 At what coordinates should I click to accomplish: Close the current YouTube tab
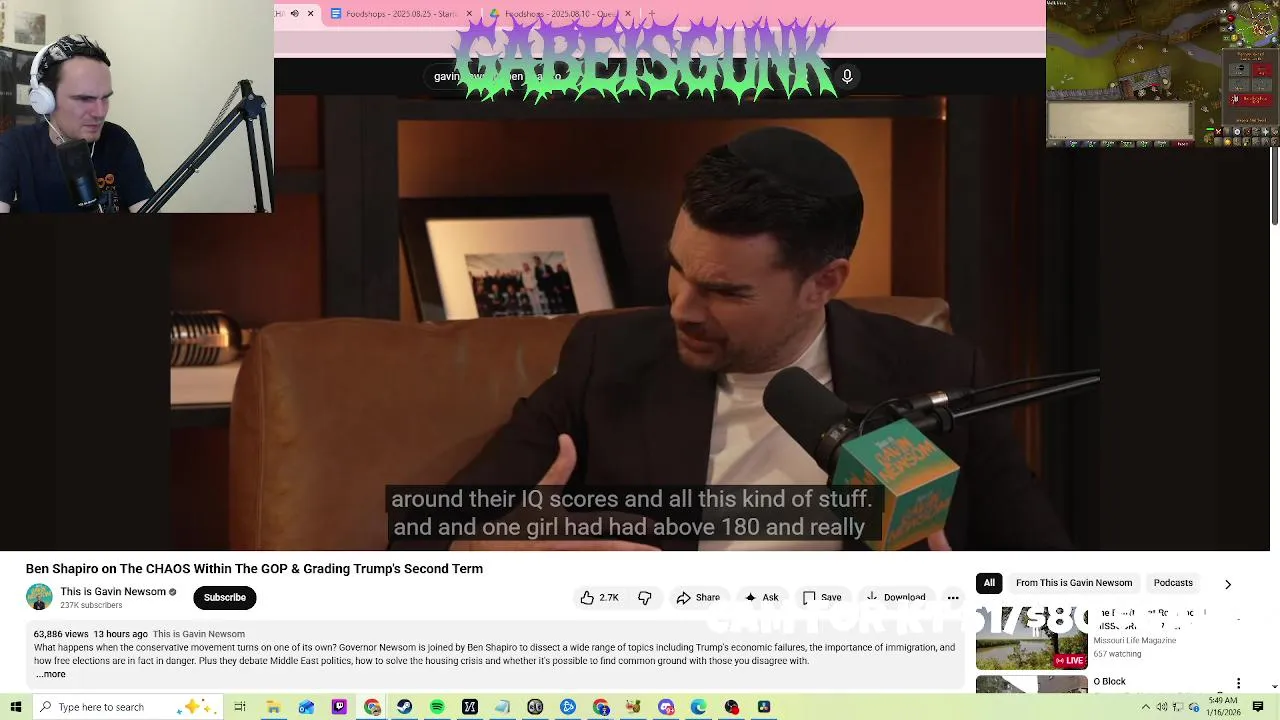point(310,13)
